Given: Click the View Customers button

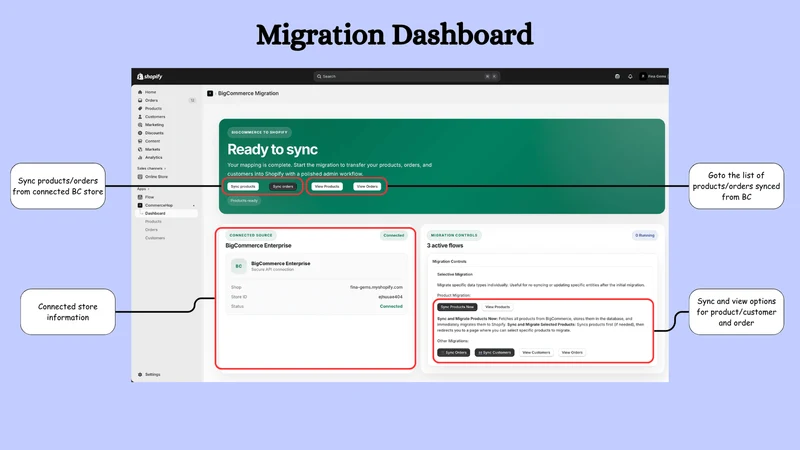Looking at the screenshot, I should (x=536, y=353).
